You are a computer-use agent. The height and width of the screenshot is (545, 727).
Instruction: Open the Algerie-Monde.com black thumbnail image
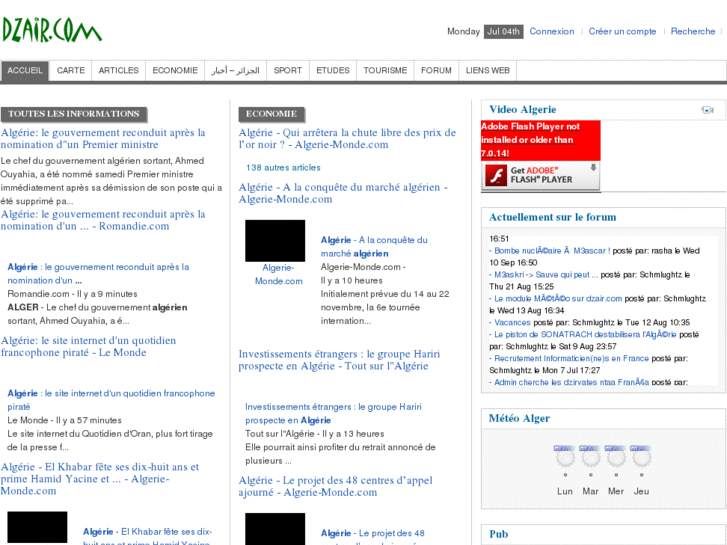[275, 241]
